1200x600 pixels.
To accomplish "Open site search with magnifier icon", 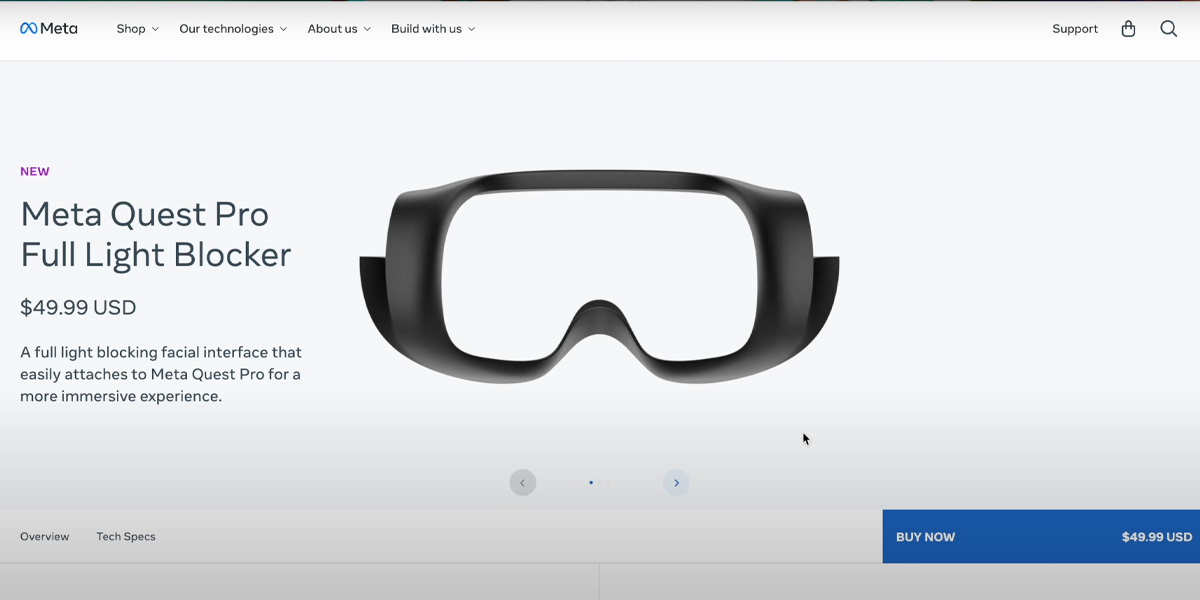I will point(1168,29).
